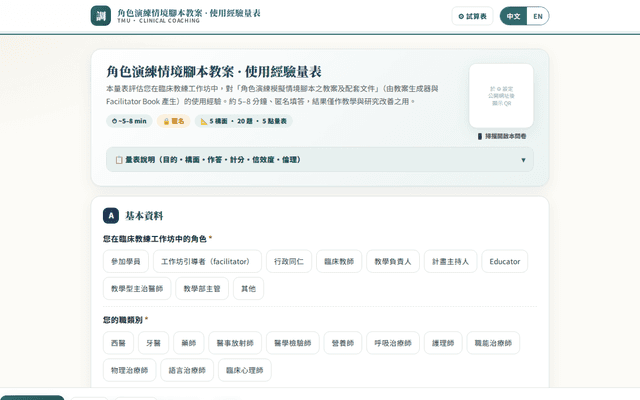Click the QR code placeholder box
The height and width of the screenshot is (400, 640).
coord(501,96)
